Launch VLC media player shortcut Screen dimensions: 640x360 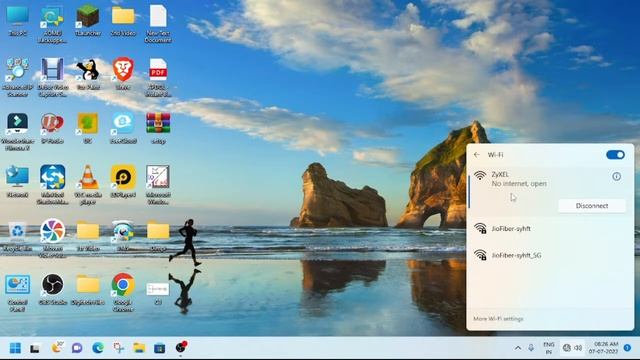[88, 184]
